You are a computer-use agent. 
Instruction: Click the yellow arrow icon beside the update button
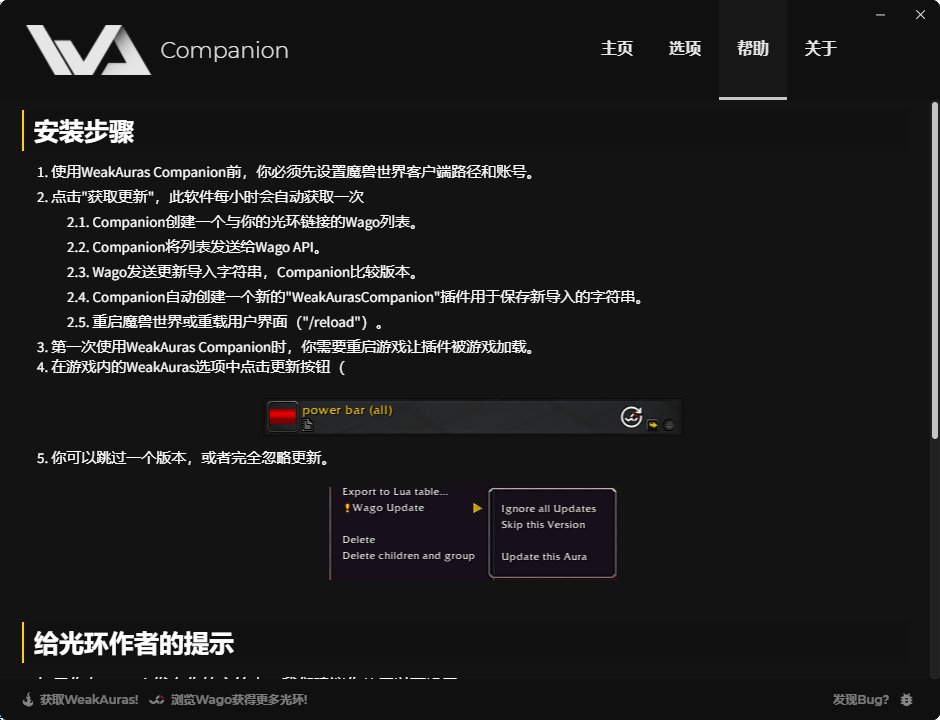point(653,424)
